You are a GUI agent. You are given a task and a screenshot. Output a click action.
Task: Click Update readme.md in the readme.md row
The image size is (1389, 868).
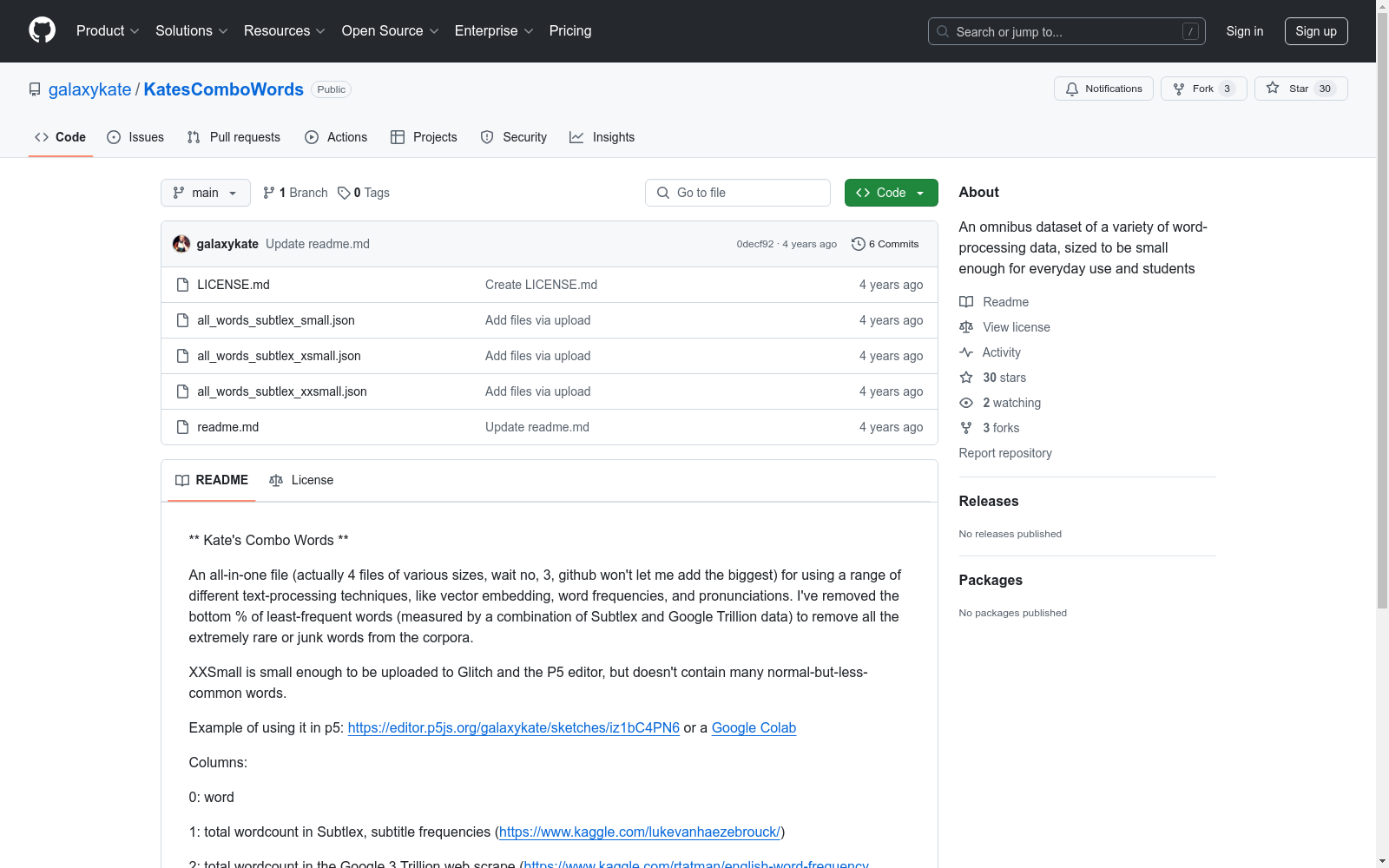click(x=537, y=427)
